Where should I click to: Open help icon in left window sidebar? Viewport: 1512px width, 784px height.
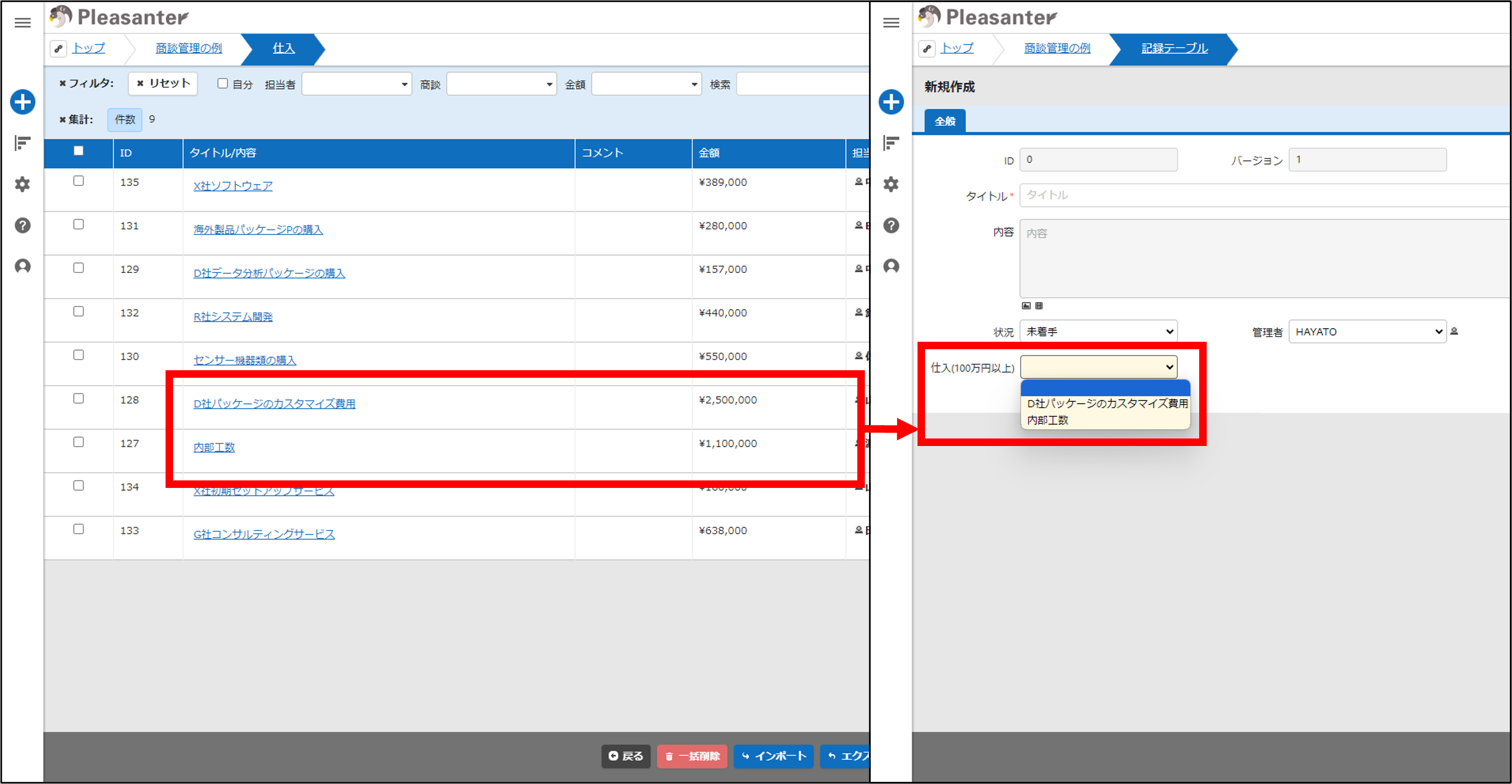pos(22,225)
